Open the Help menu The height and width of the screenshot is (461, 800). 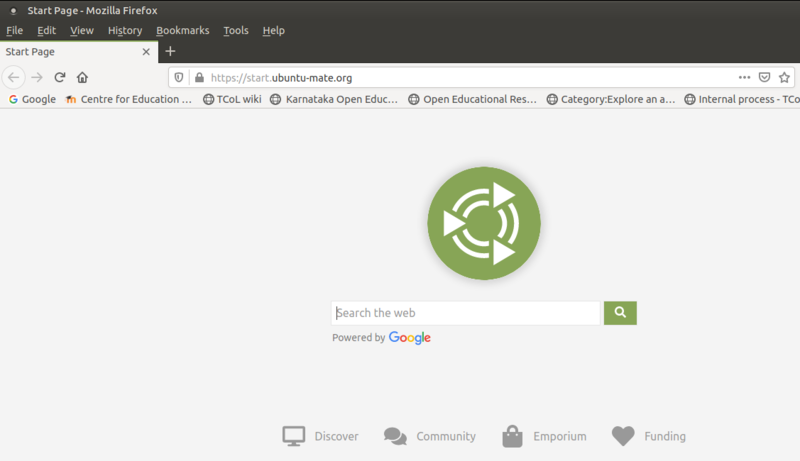pos(273,31)
